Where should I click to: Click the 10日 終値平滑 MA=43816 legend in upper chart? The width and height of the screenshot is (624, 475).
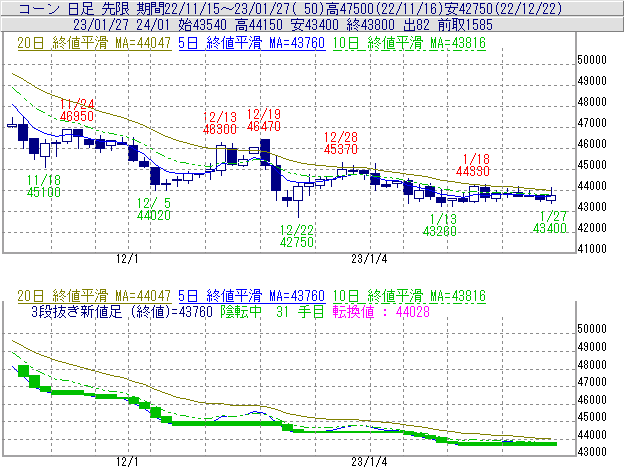point(409,43)
